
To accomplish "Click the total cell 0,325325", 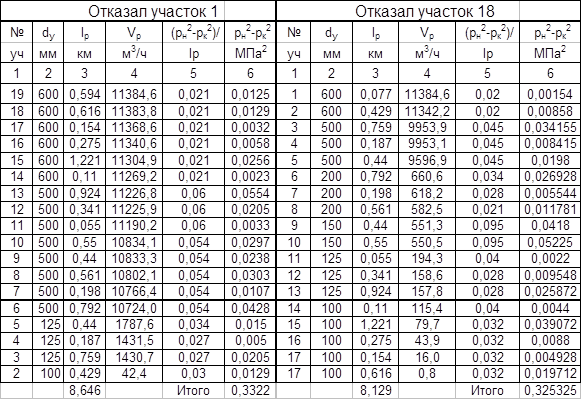I will [550, 391].
